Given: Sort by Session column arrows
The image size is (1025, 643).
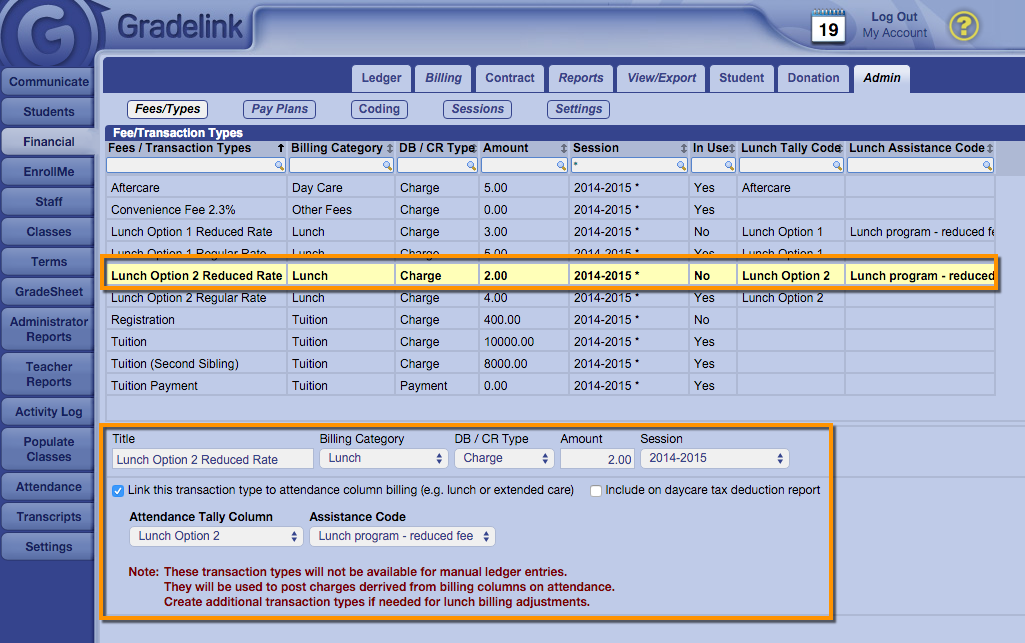Looking at the screenshot, I should click(684, 149).
